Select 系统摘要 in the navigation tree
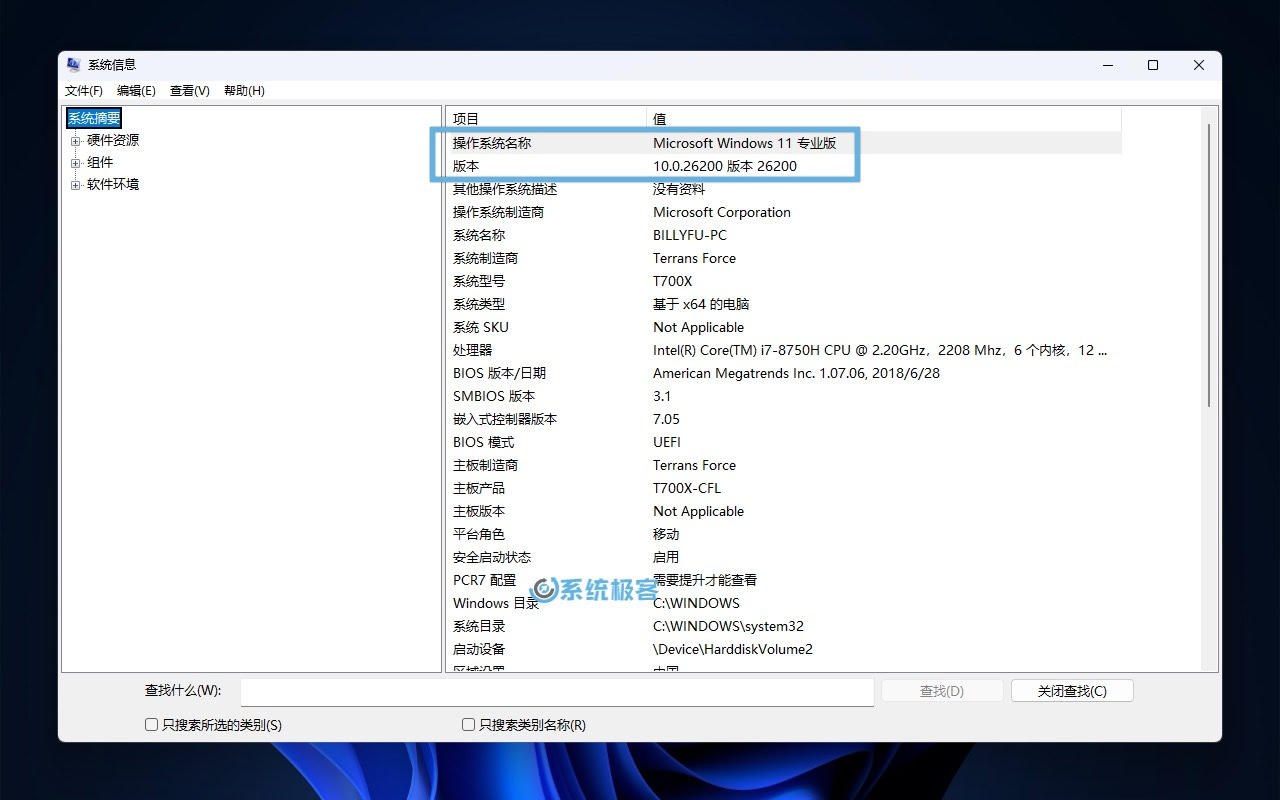 point(93,117)
